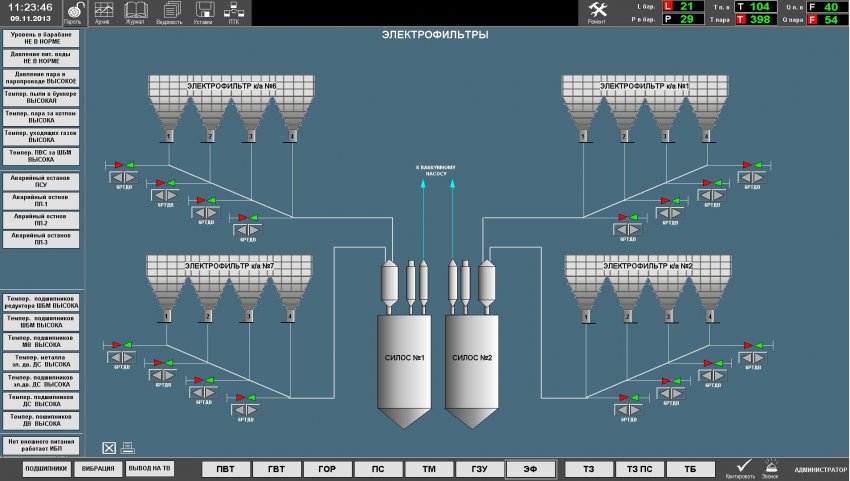The height and width of the screenshot is (481, 850).
Task: Click left arrow for №1 hopper 4 valve
Action: pos(745,177)
